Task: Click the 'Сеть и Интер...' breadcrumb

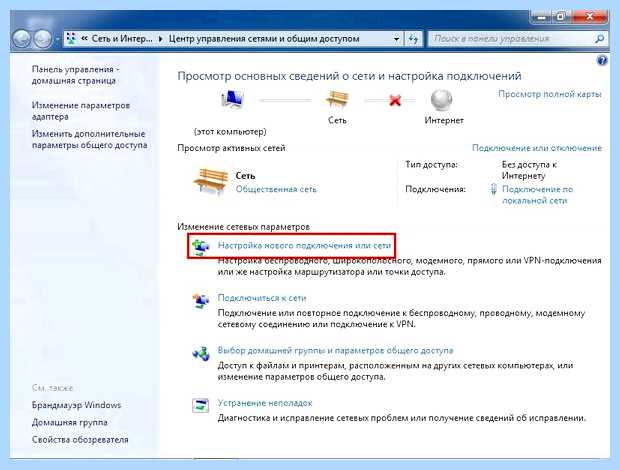Action: (122, 39)
